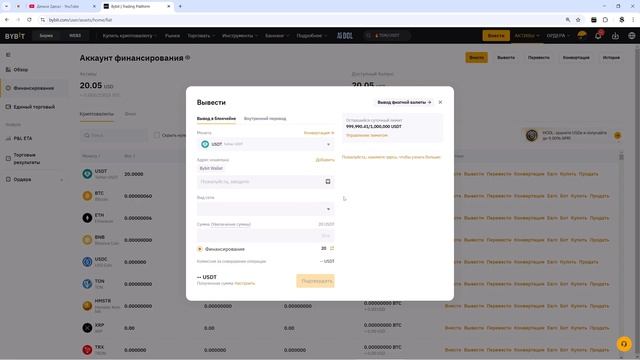Click the История button on account page

point(611,58)
